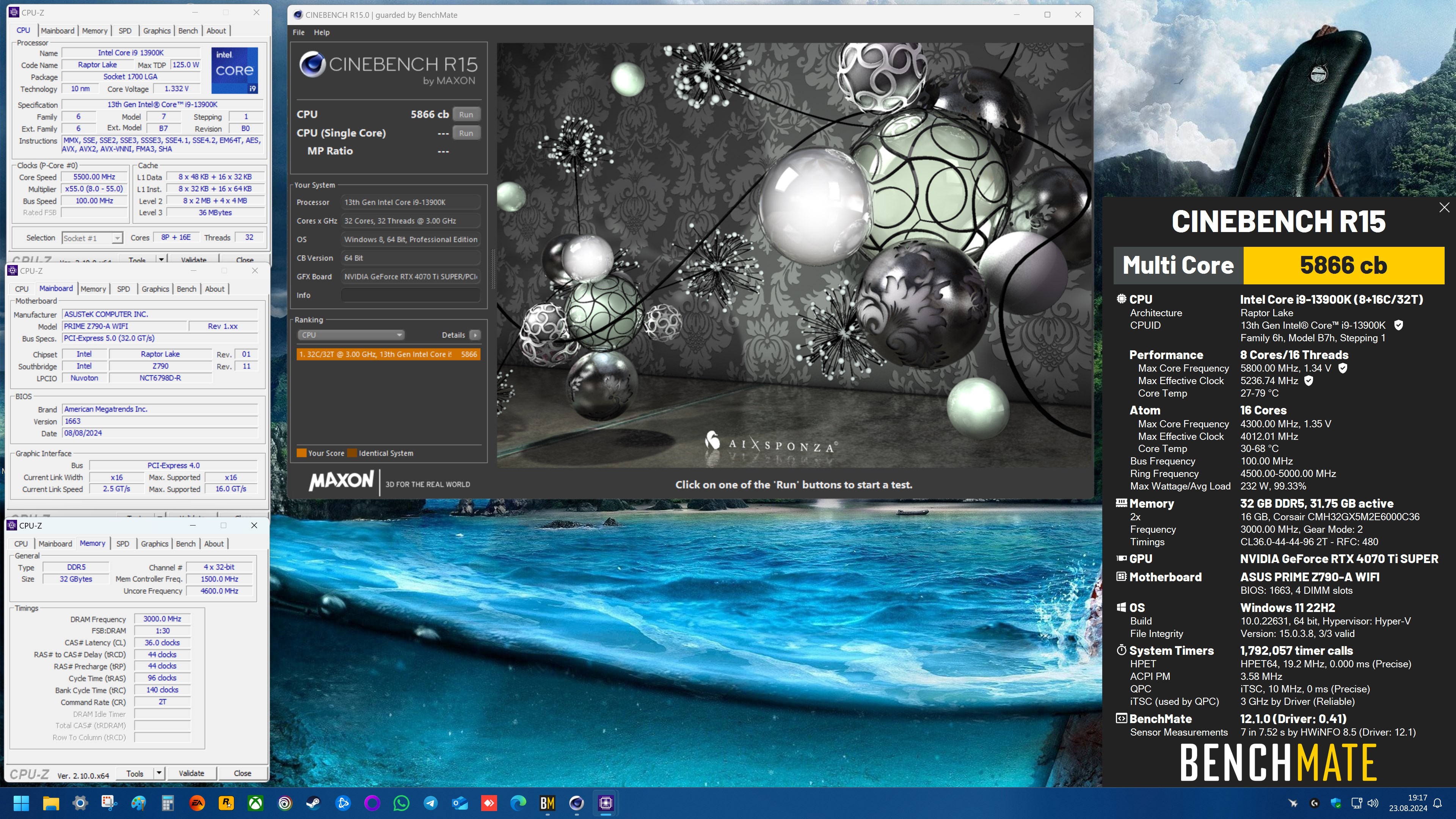Click the Core Voltage 1.332 V value
Image resolution: width=1456 pixels, height=819 pixels.
click(x=176, y=89)
